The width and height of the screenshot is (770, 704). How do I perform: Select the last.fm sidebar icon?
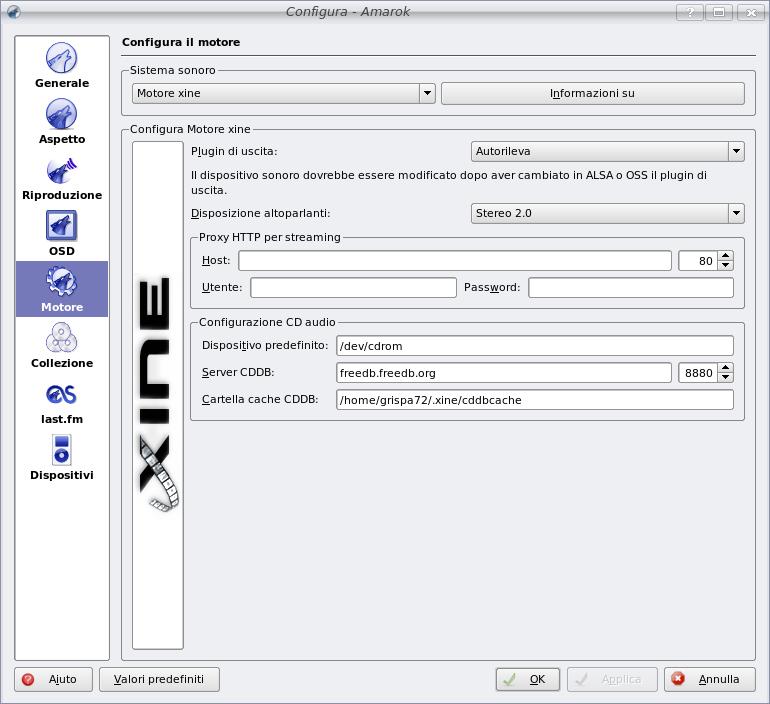point(62,394)
